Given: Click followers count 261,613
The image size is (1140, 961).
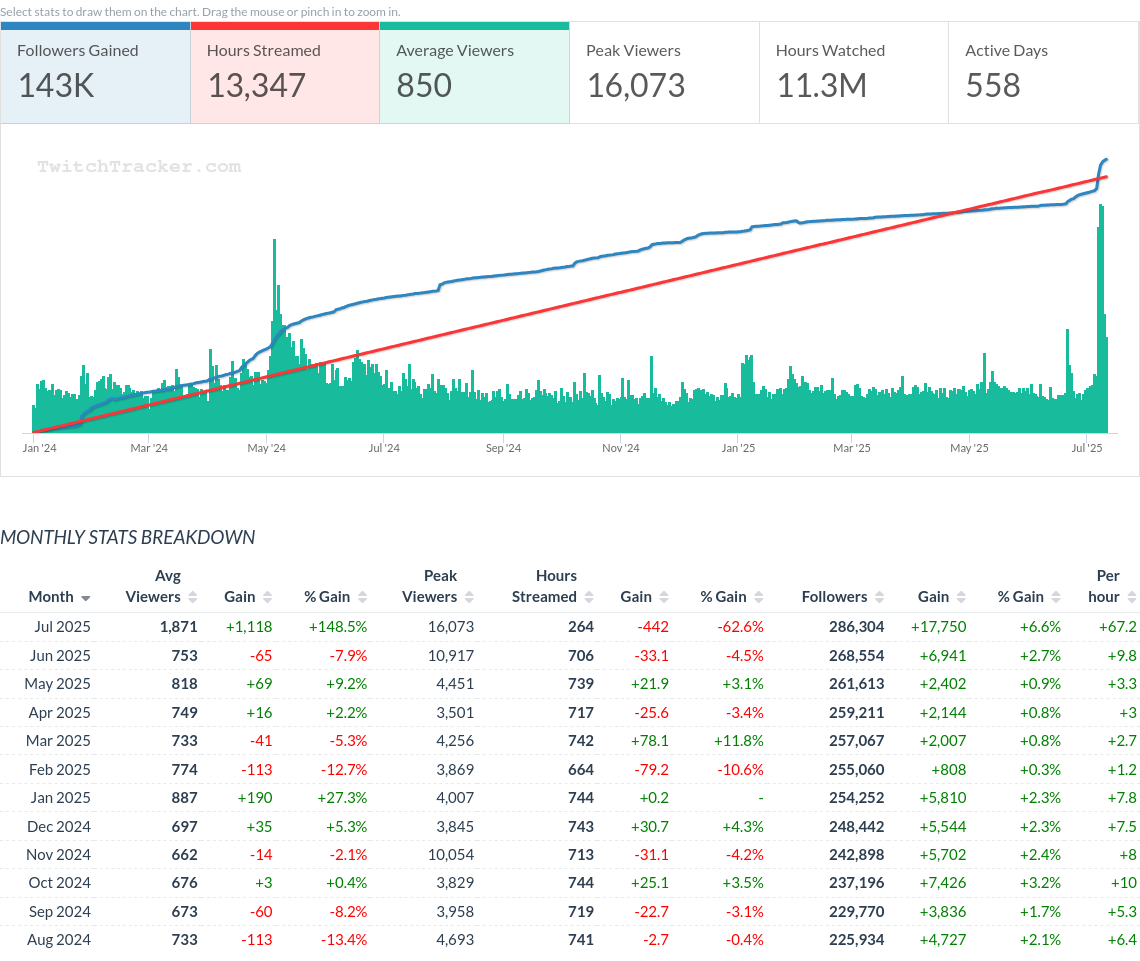Looking at the screenshot, I should click(856, 684).
